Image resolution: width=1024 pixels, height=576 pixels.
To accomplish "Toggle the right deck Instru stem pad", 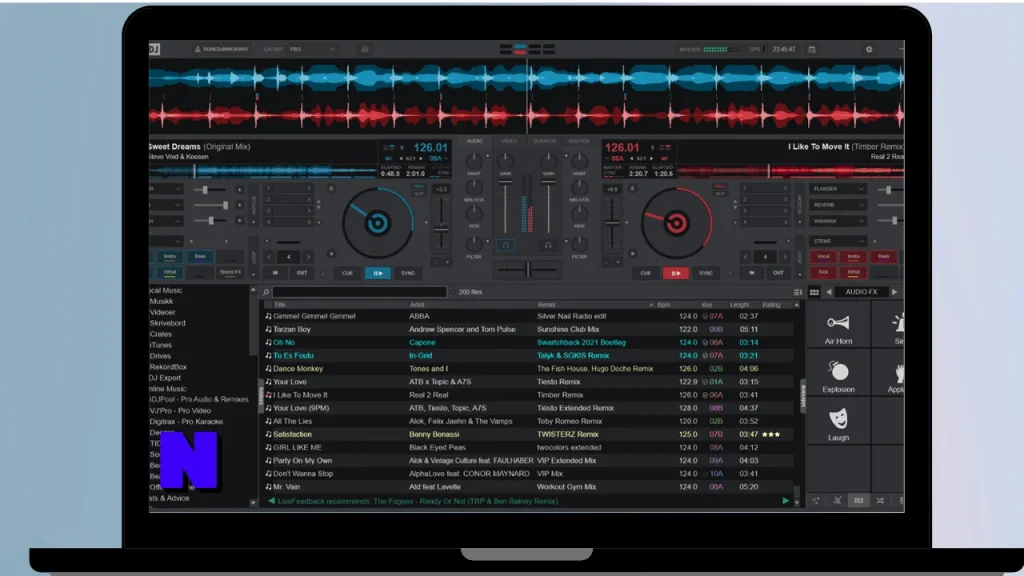I will click(x=853, y=257).
